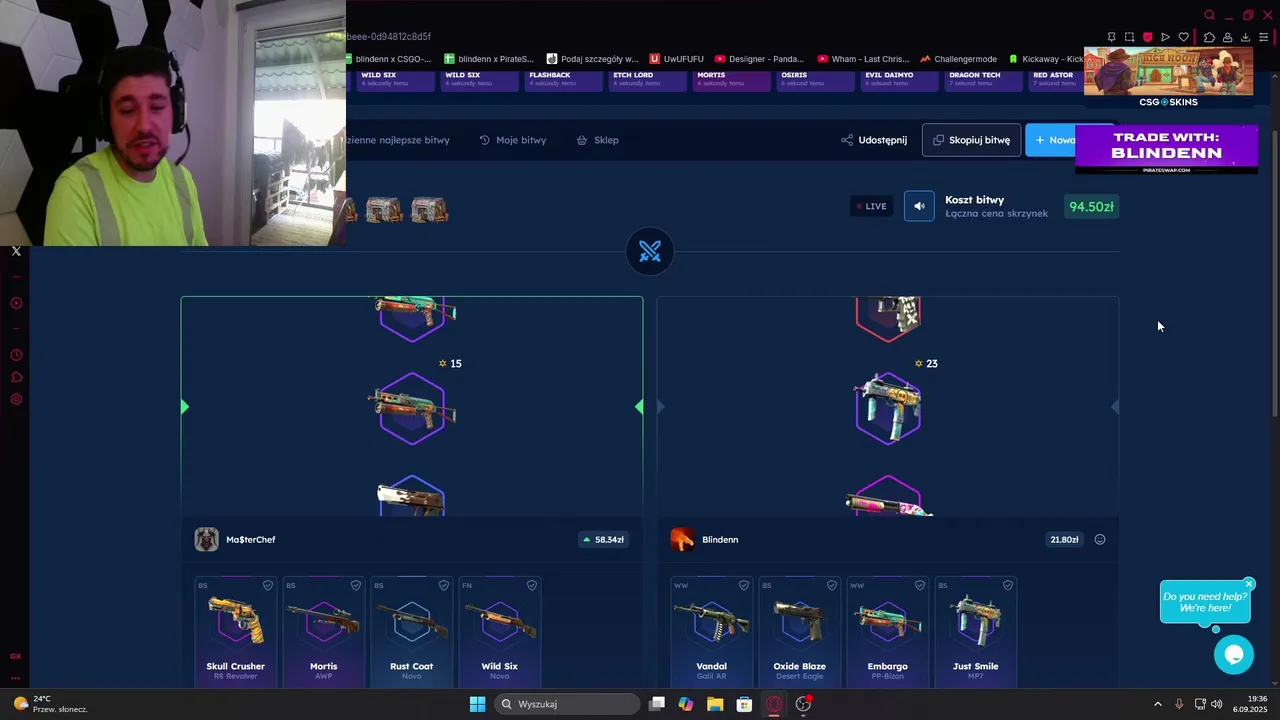Open the Challengermode bookmark
Screen dimensions: 1280x720
(959, 59)
